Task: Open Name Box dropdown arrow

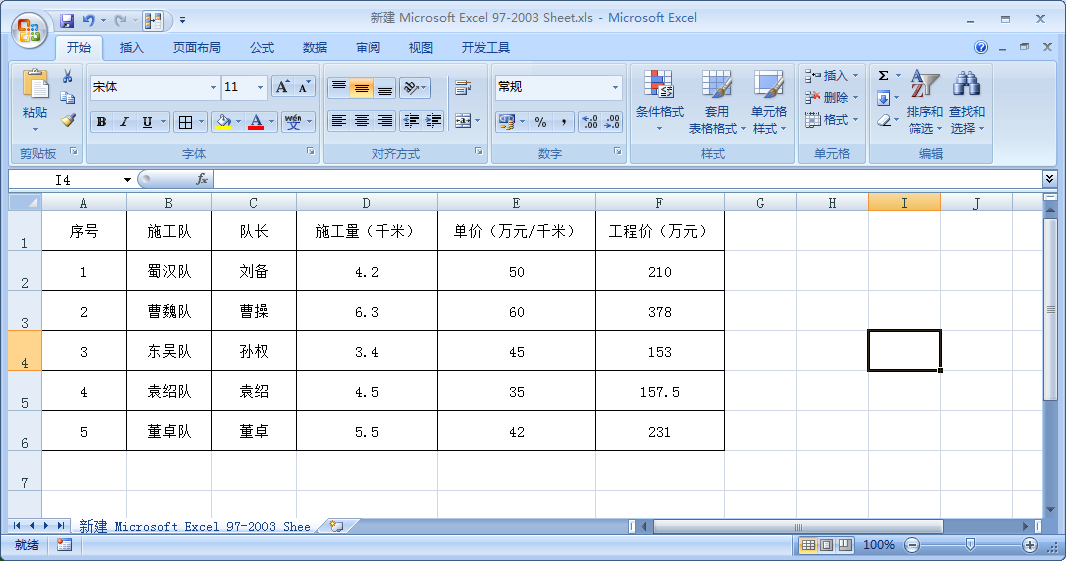Action: tap(127, 180)
